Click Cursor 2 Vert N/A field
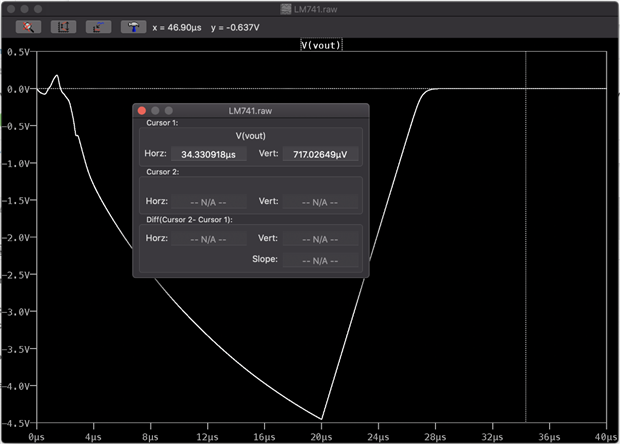The width and height of the screenshot is (620, 444). 320,201
